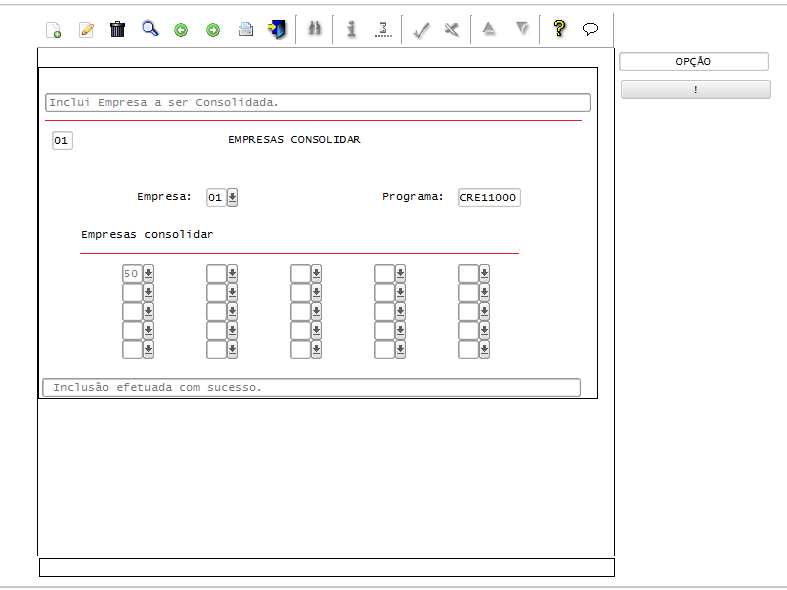
Task: Click the 'Programa:' label
Action: [x=413, y=196]
